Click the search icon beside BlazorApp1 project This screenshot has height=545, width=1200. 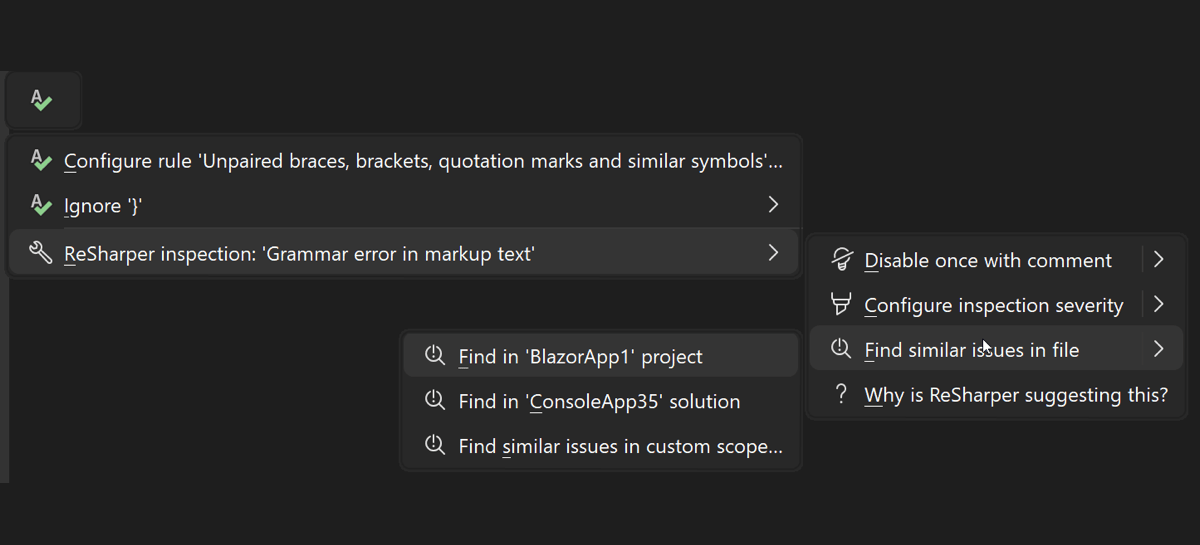point(435,356)
